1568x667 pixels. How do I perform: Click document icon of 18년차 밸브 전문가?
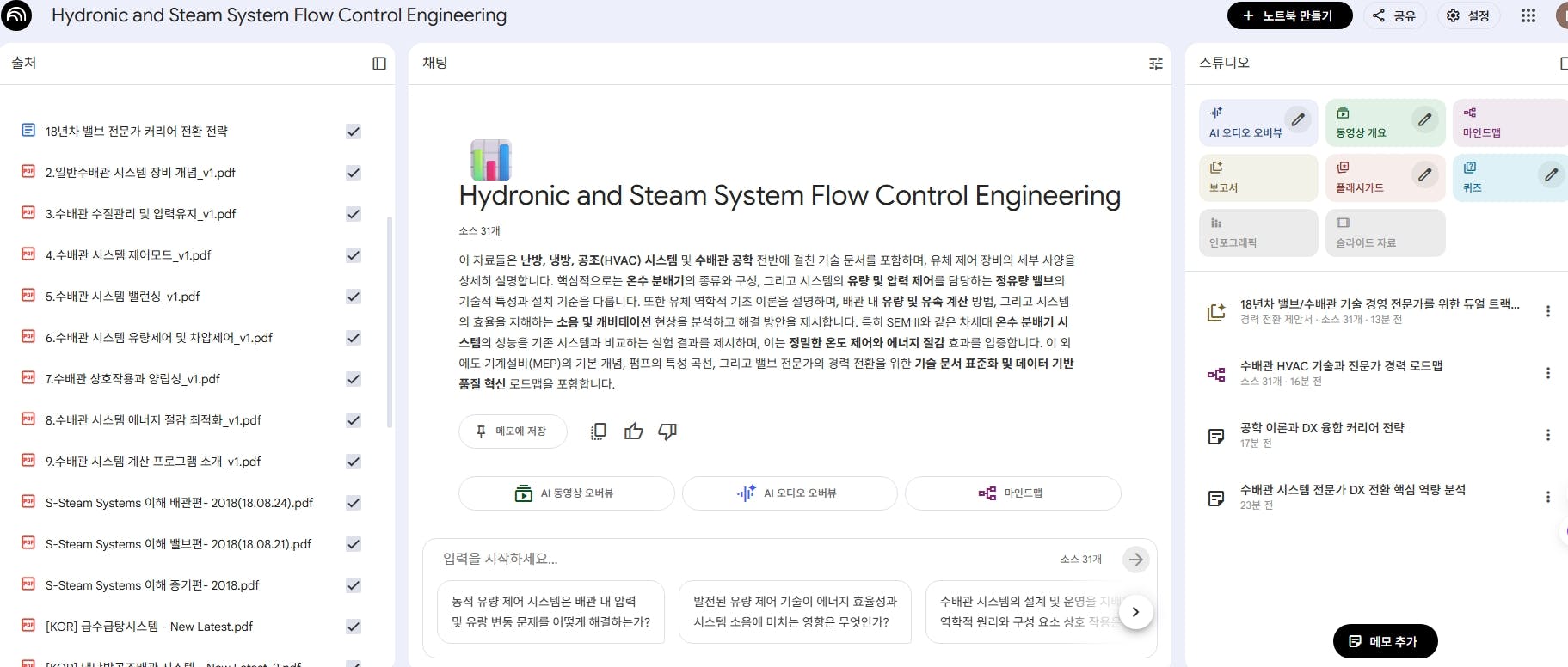tap(28, 130)
